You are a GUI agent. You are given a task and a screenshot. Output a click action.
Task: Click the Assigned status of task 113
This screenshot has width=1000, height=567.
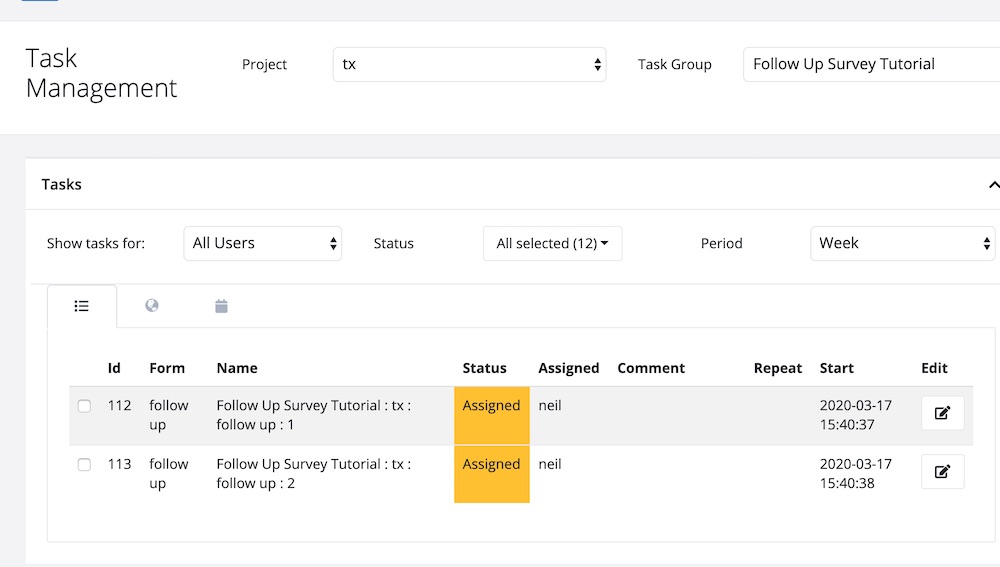coord(491,465)
